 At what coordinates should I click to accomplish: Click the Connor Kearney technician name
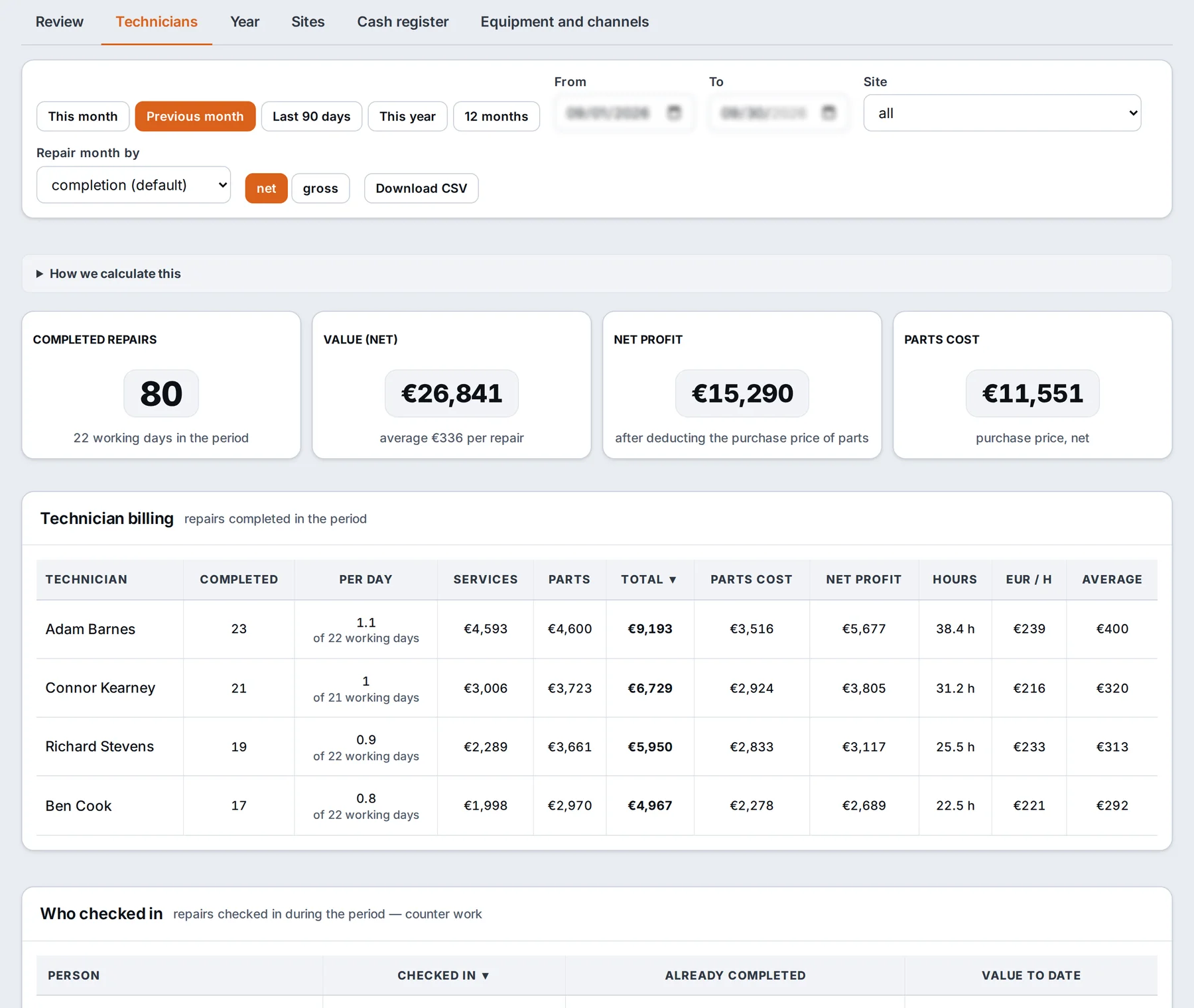(100, 688)
